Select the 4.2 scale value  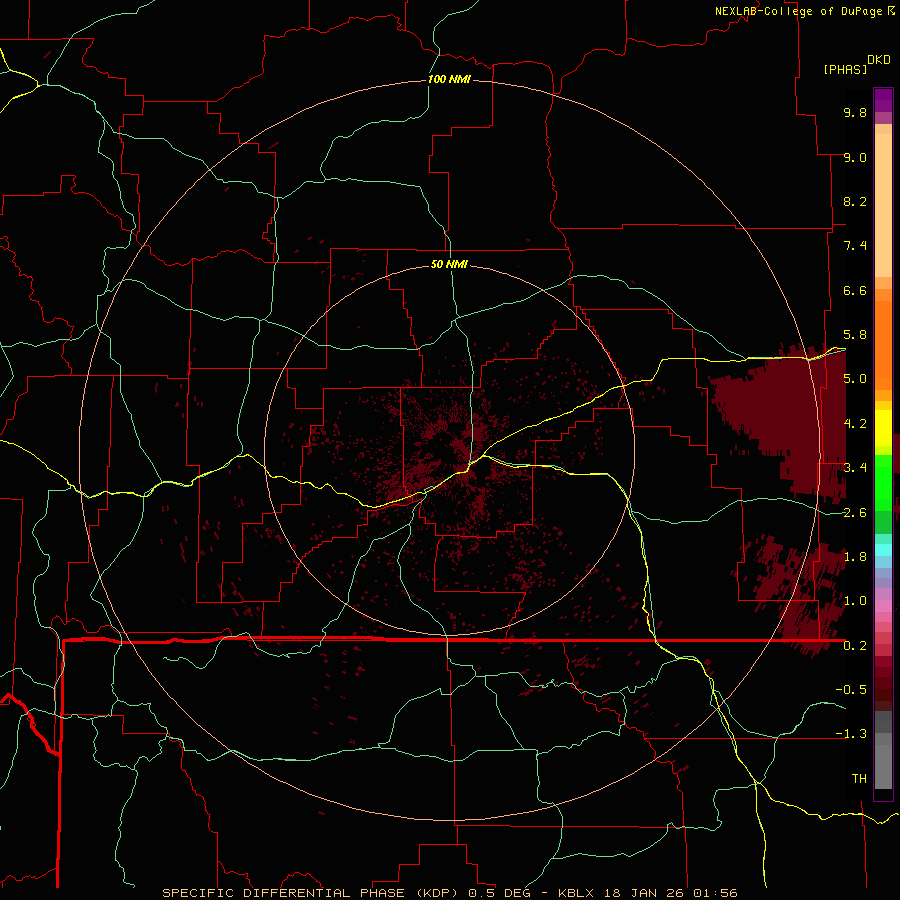pos(855,424)
